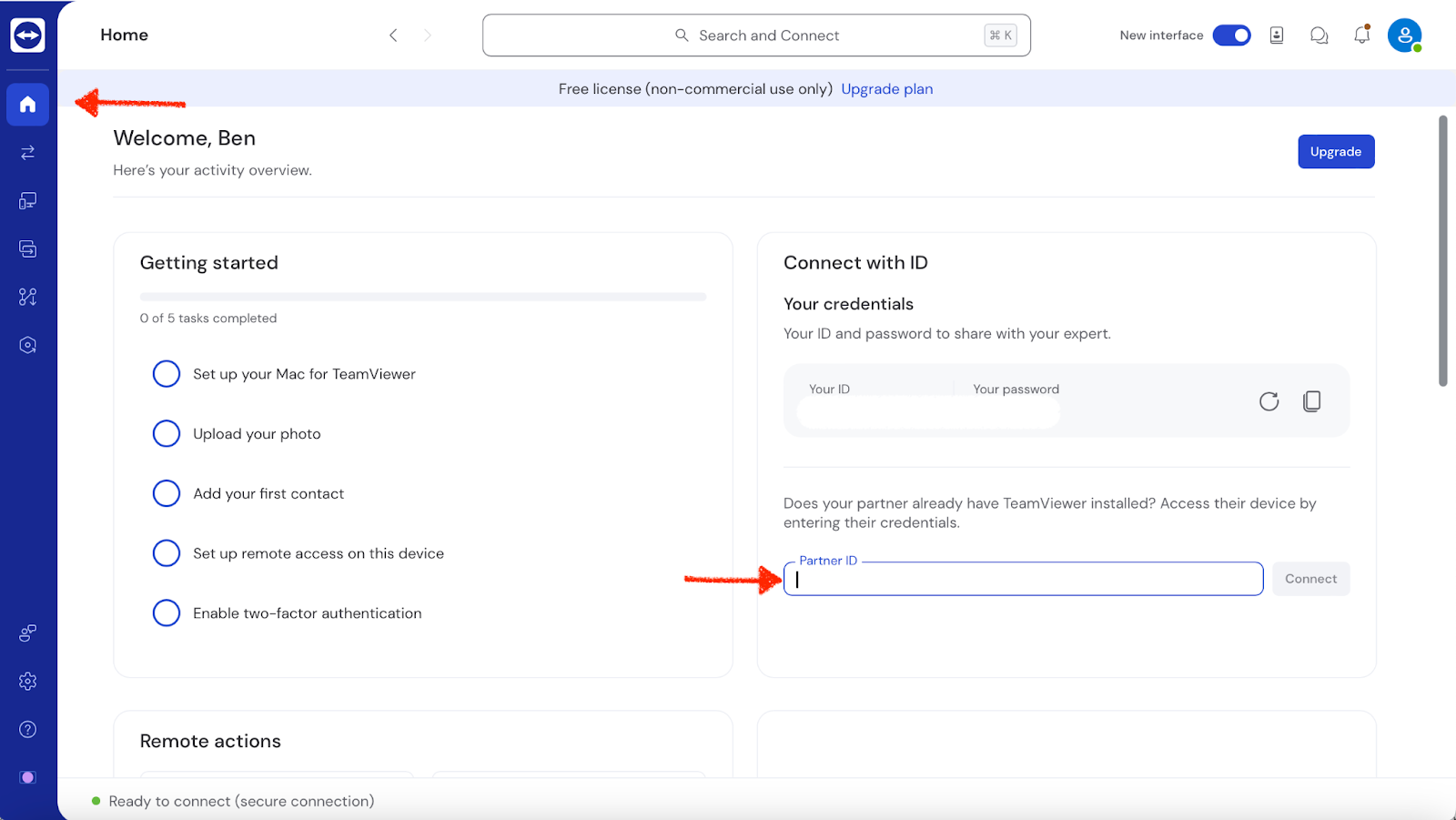Click the TeamViewer logo icon
This screenshot has height=820, width=1456.
pyautogui.click(x=27, y=35)
